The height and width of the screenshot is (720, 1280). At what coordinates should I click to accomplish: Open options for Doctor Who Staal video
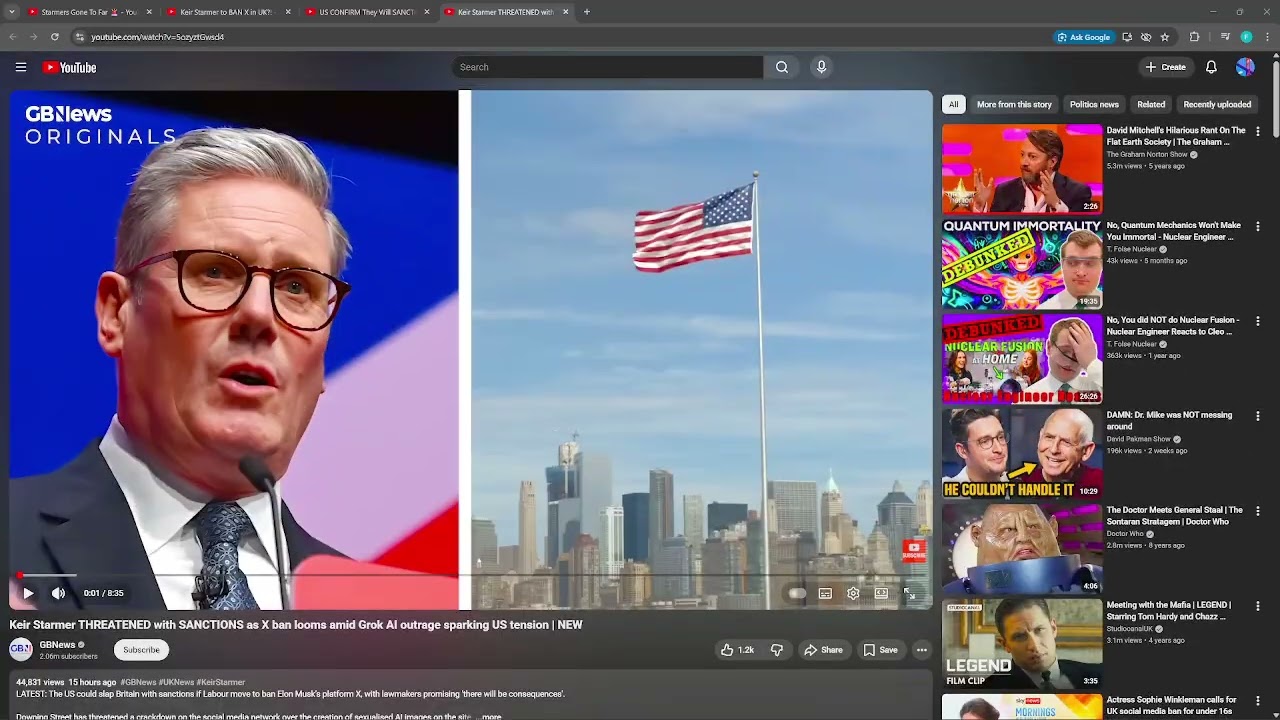click(x=1258, y=511)
